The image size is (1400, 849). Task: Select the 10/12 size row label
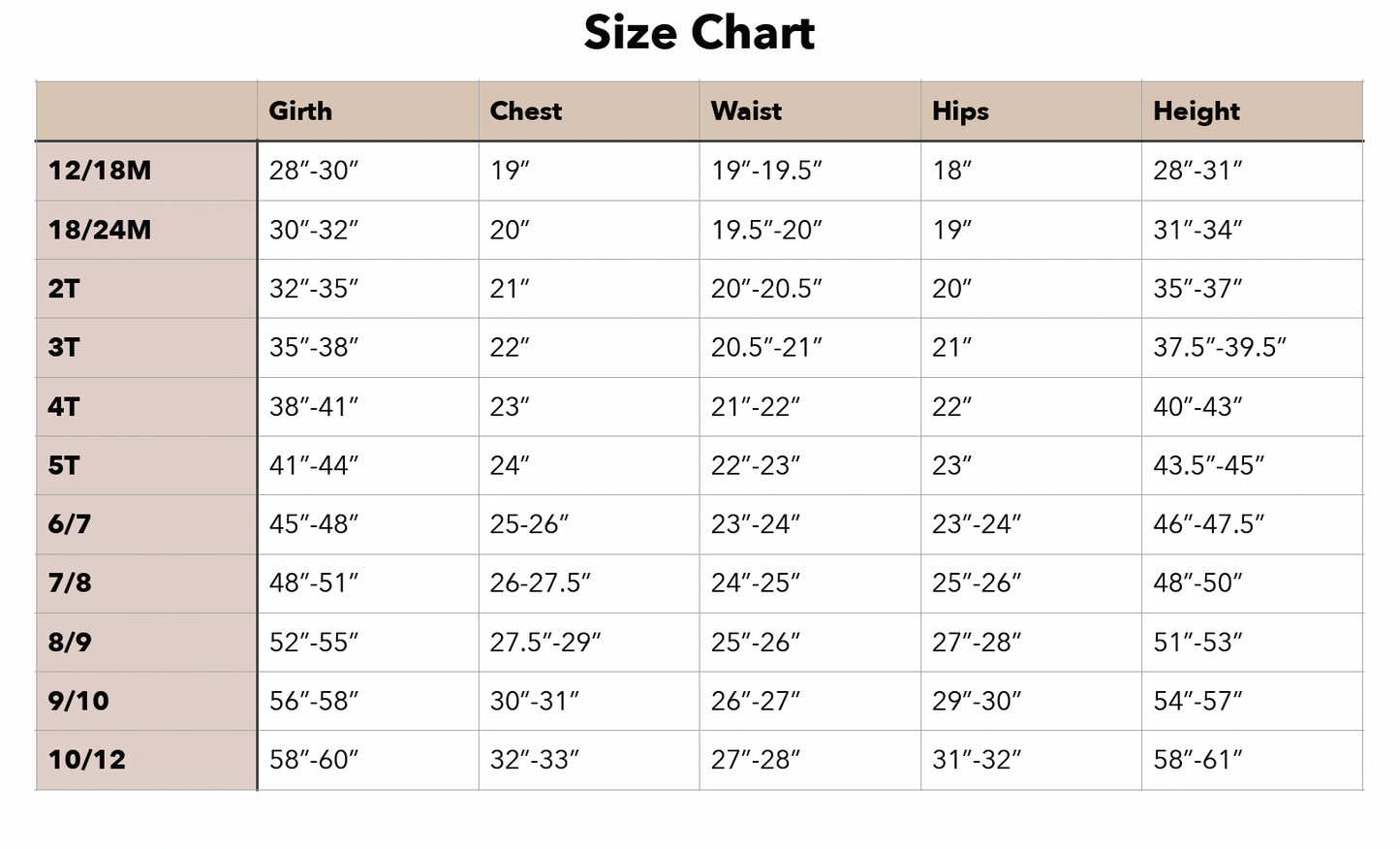pos(87,760)
